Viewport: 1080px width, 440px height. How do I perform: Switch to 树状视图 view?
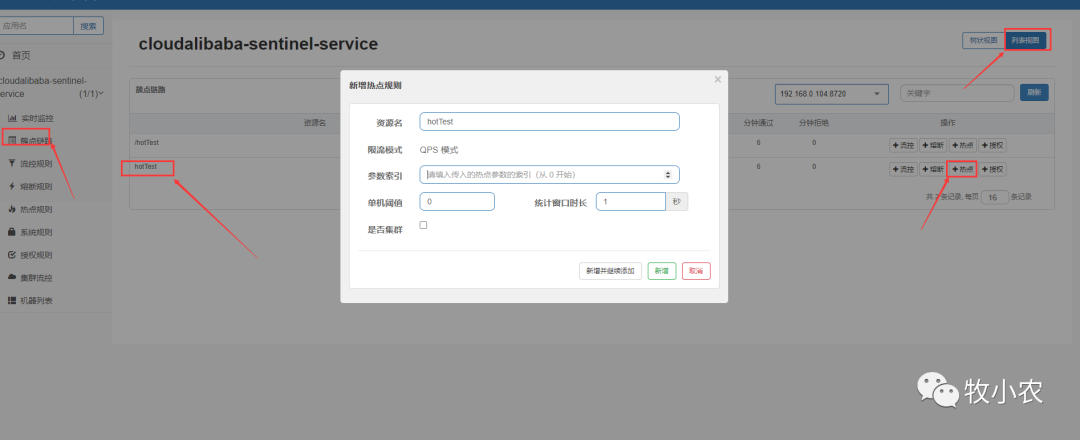pyautogui.click(x=983, y=41)
